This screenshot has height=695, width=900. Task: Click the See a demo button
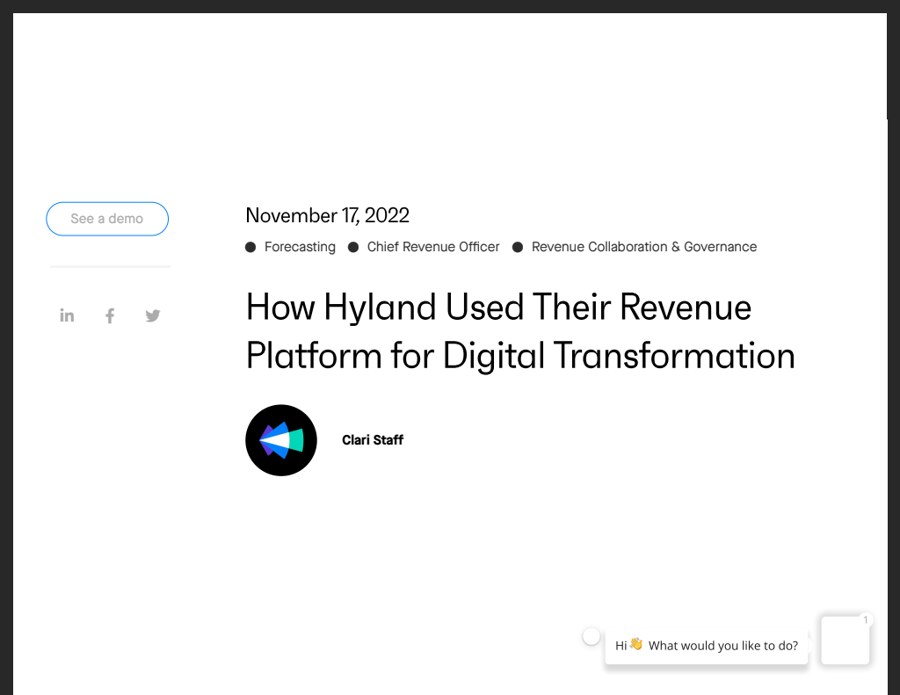(107, 219)
